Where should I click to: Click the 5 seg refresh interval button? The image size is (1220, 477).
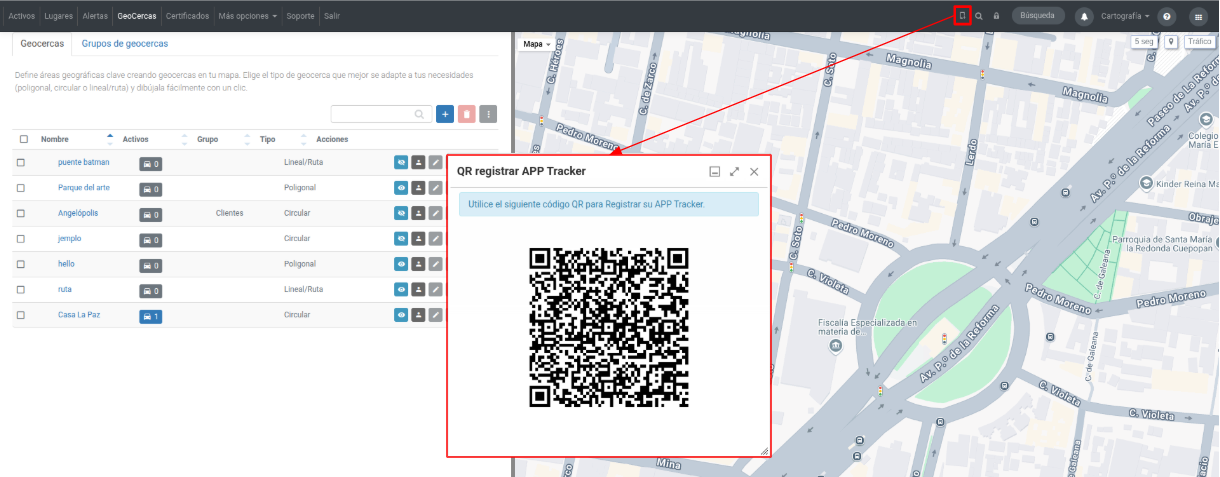click(x=1144, y=42)
